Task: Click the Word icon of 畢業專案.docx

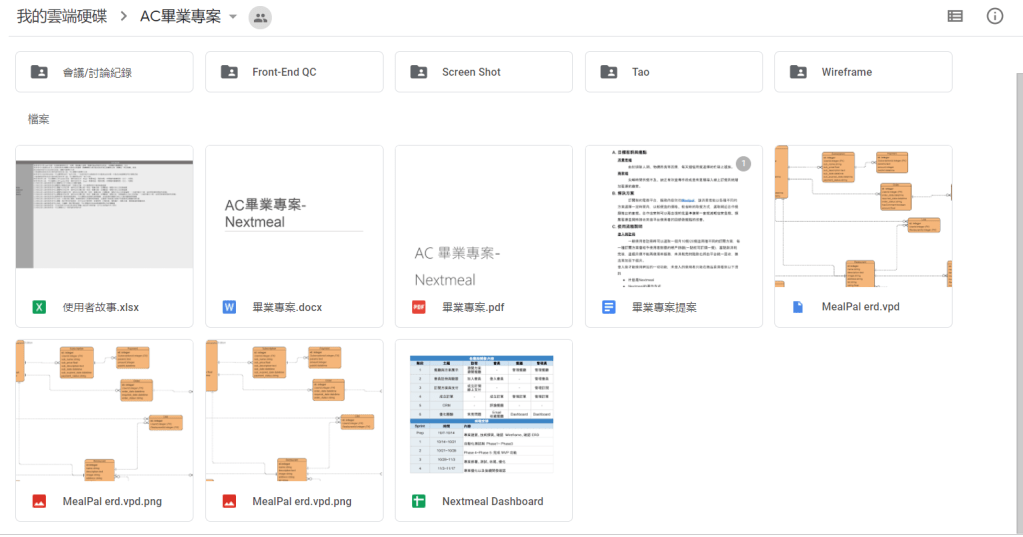Action: pos(229,307)
